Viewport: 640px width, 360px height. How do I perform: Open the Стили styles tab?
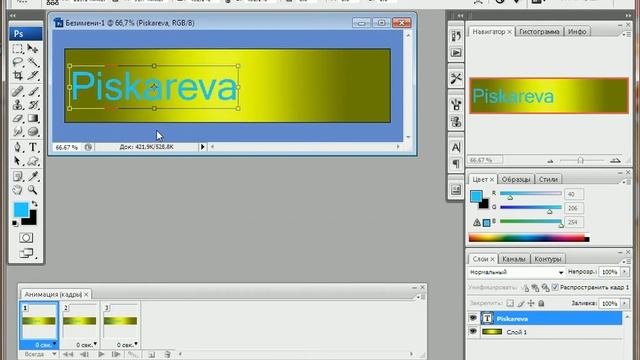[548, 179]
